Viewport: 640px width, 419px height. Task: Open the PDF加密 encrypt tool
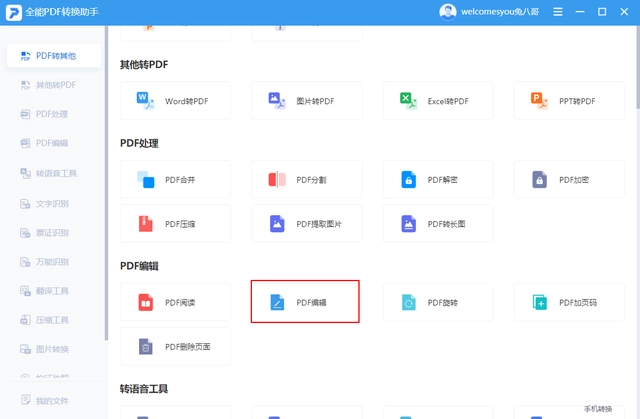click(x=569, y=180)
